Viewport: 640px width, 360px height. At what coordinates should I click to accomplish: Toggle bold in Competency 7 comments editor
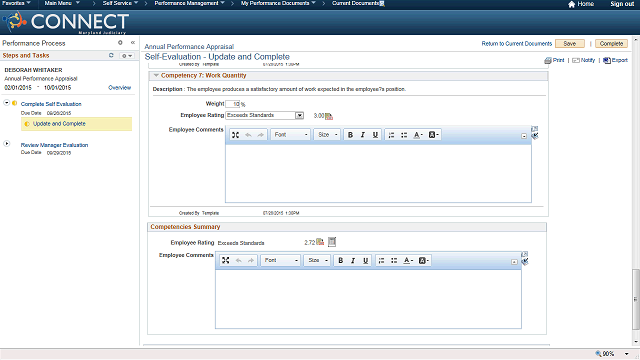pyautogui.click(x=350, y=135)
